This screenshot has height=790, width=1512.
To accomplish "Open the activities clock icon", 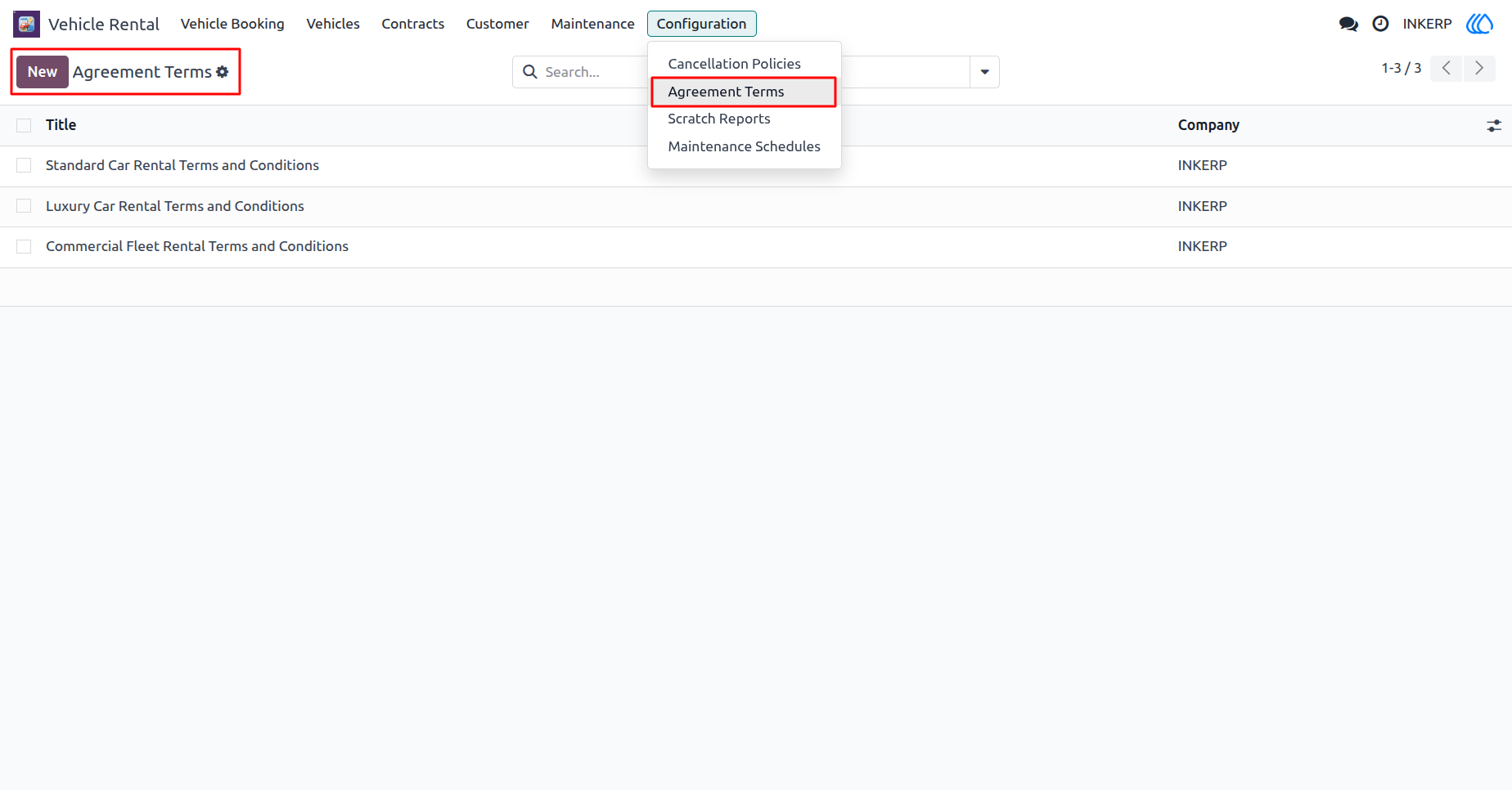I will 1380,24.
